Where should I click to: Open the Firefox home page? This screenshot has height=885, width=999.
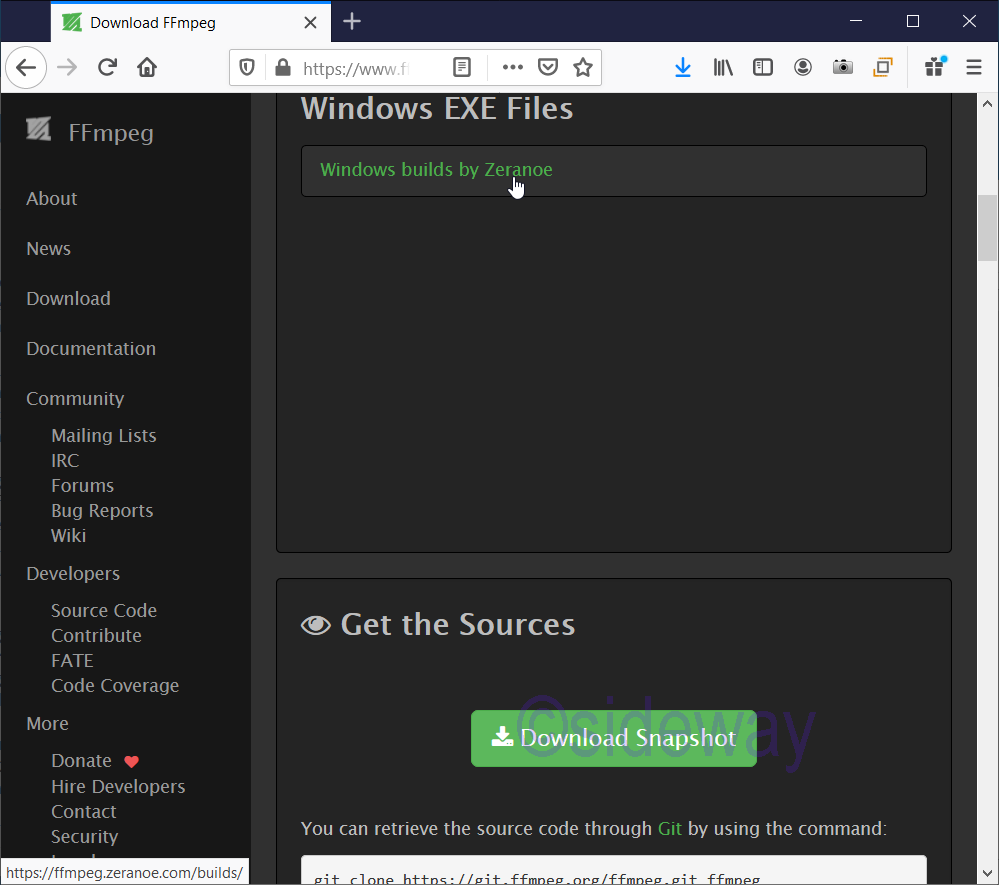tap(147, 68)
